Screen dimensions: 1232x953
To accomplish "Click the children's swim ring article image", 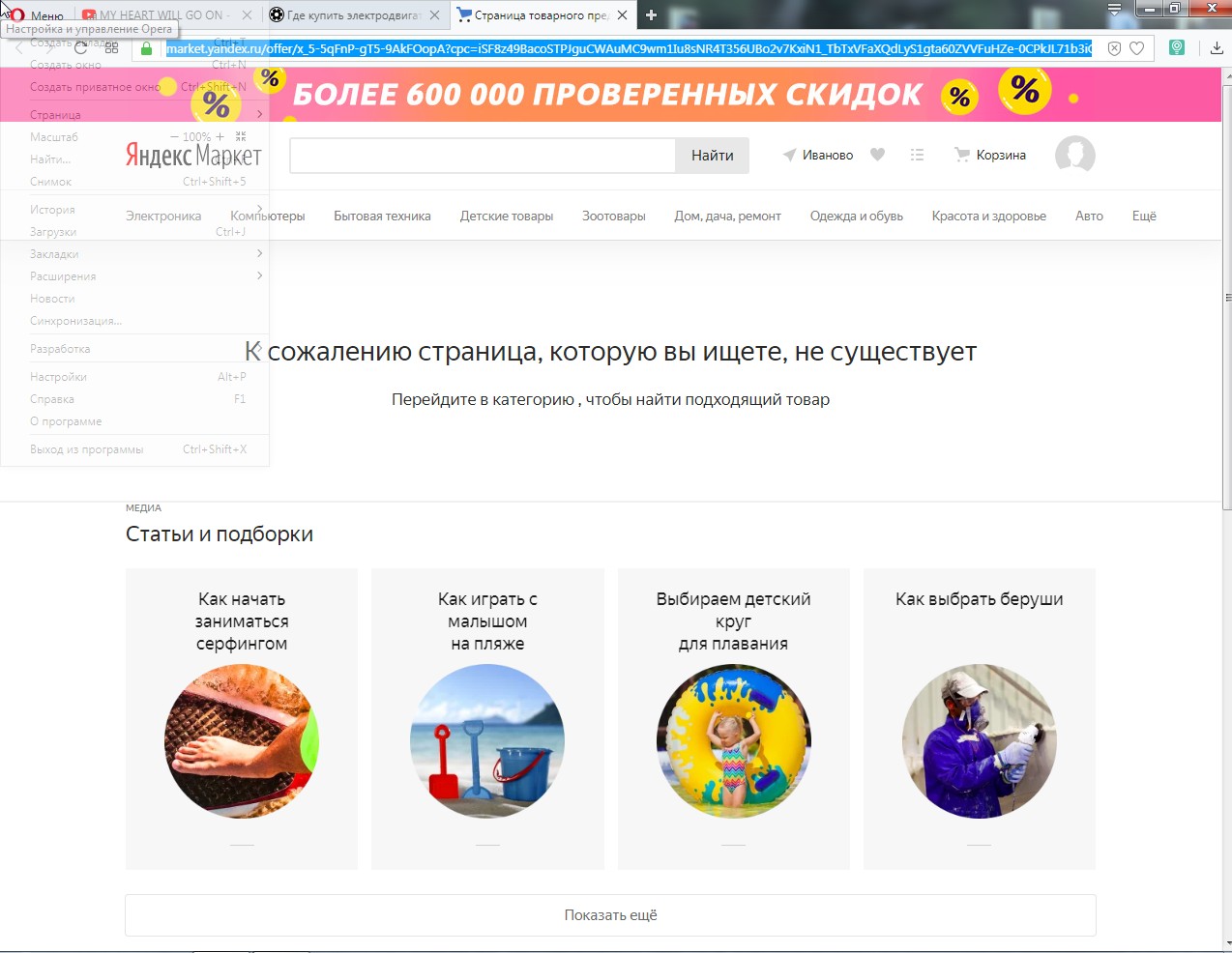I will click(734, 741).
